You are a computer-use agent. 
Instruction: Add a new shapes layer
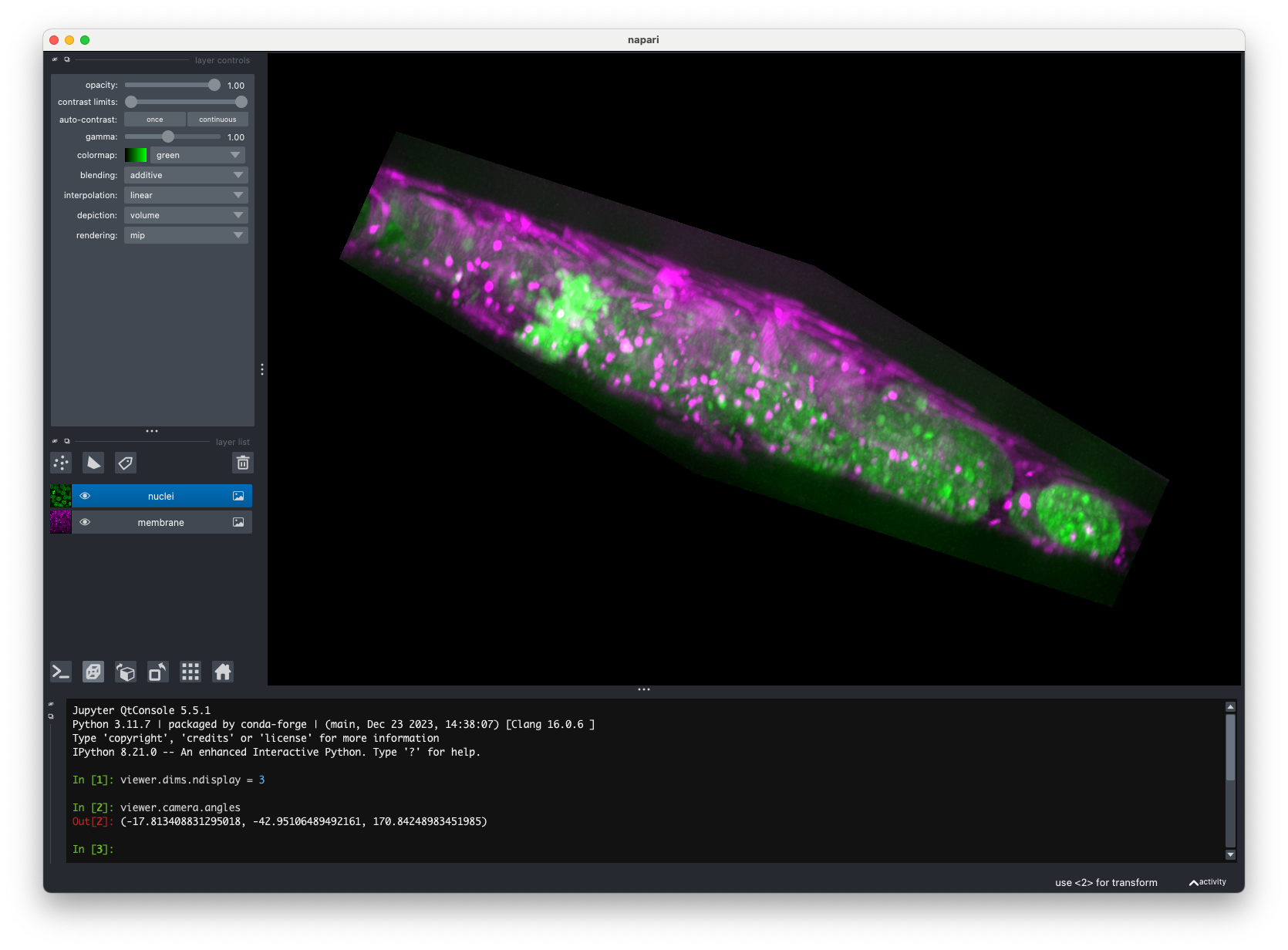point(93,463)
